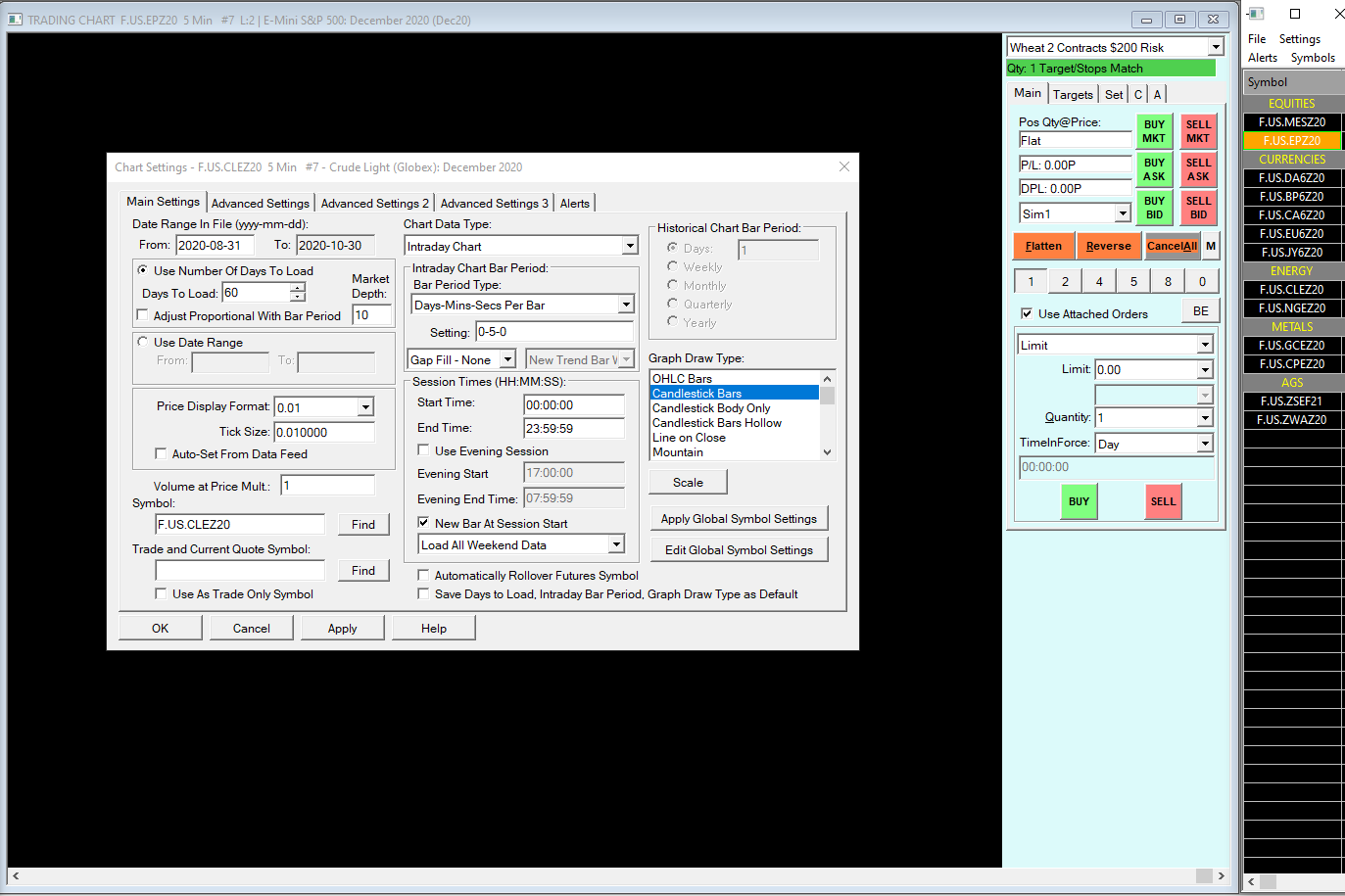Open the Price Display Format dropdown

365,407
